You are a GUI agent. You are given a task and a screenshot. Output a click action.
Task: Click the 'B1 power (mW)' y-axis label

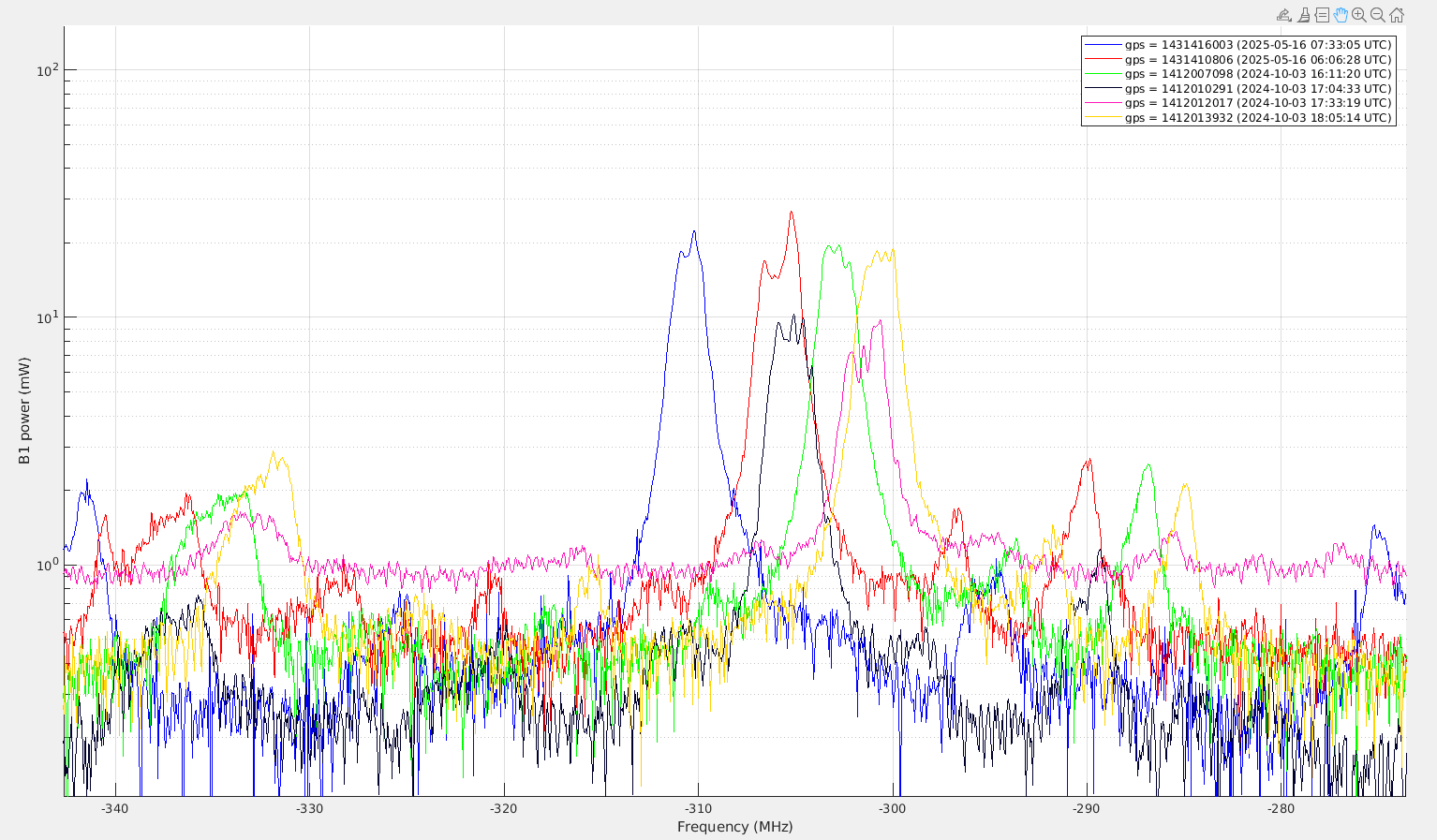coord(24,411)
